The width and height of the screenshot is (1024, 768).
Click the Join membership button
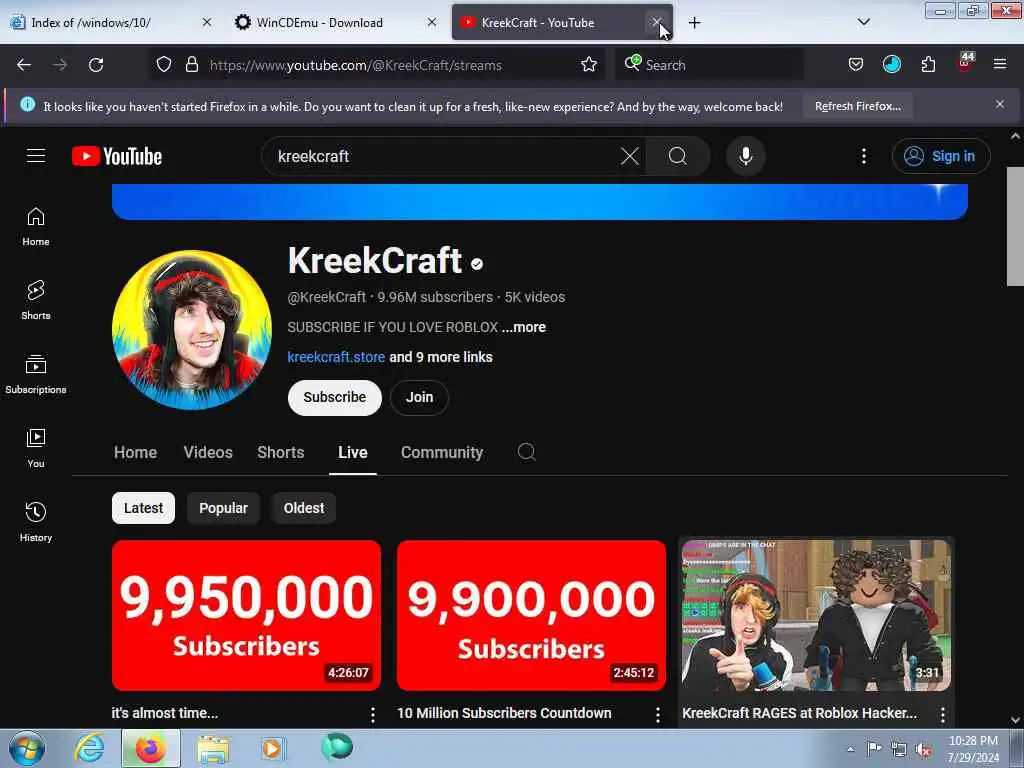pyautogui.click(x=419, y=397)
